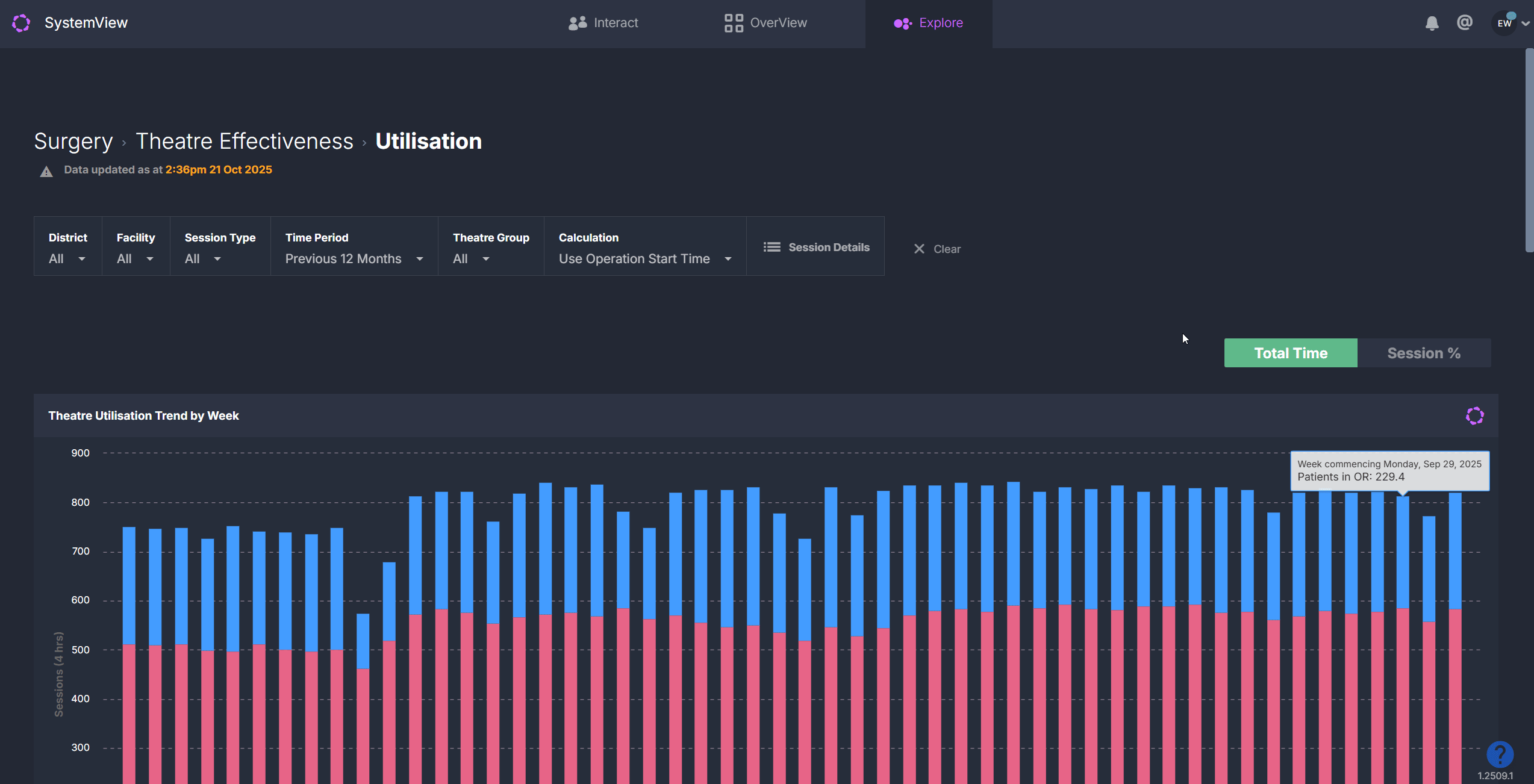Click the Session Details list icon
Screen dimensions: 1534x784
pyautogui.click(x=772, y=247)
